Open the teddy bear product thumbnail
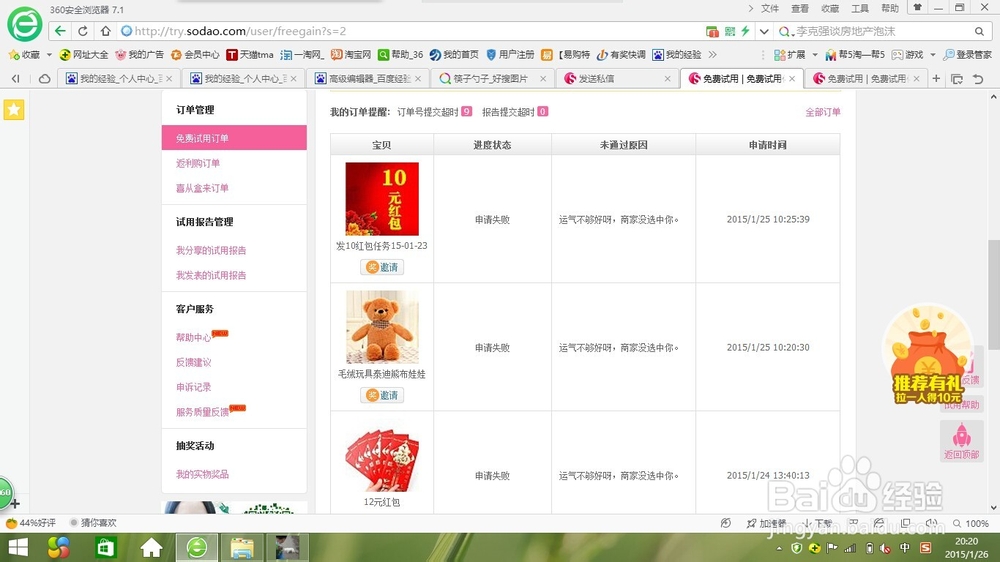Viewport: 1000px width, 562px height. 382,327
